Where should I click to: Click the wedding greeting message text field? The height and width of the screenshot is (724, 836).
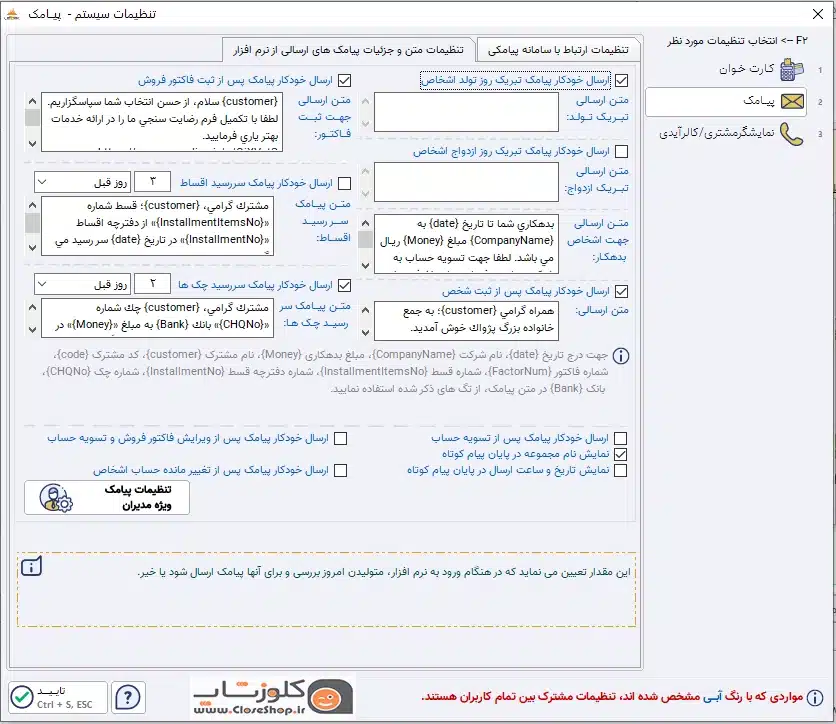click(466, 182)
